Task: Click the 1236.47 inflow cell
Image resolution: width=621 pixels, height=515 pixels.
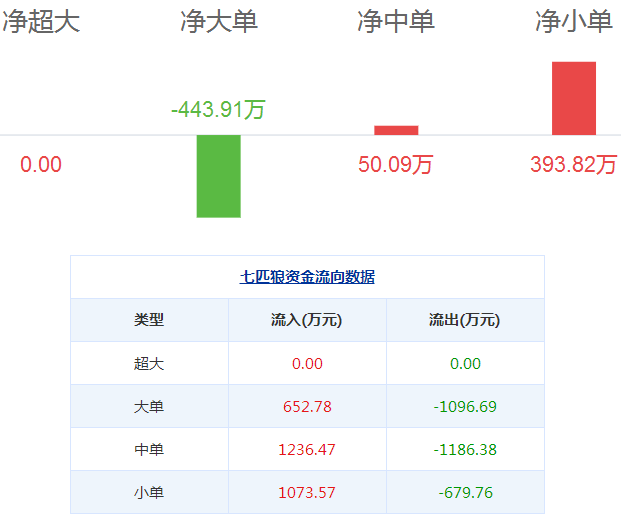Action: 307,450
